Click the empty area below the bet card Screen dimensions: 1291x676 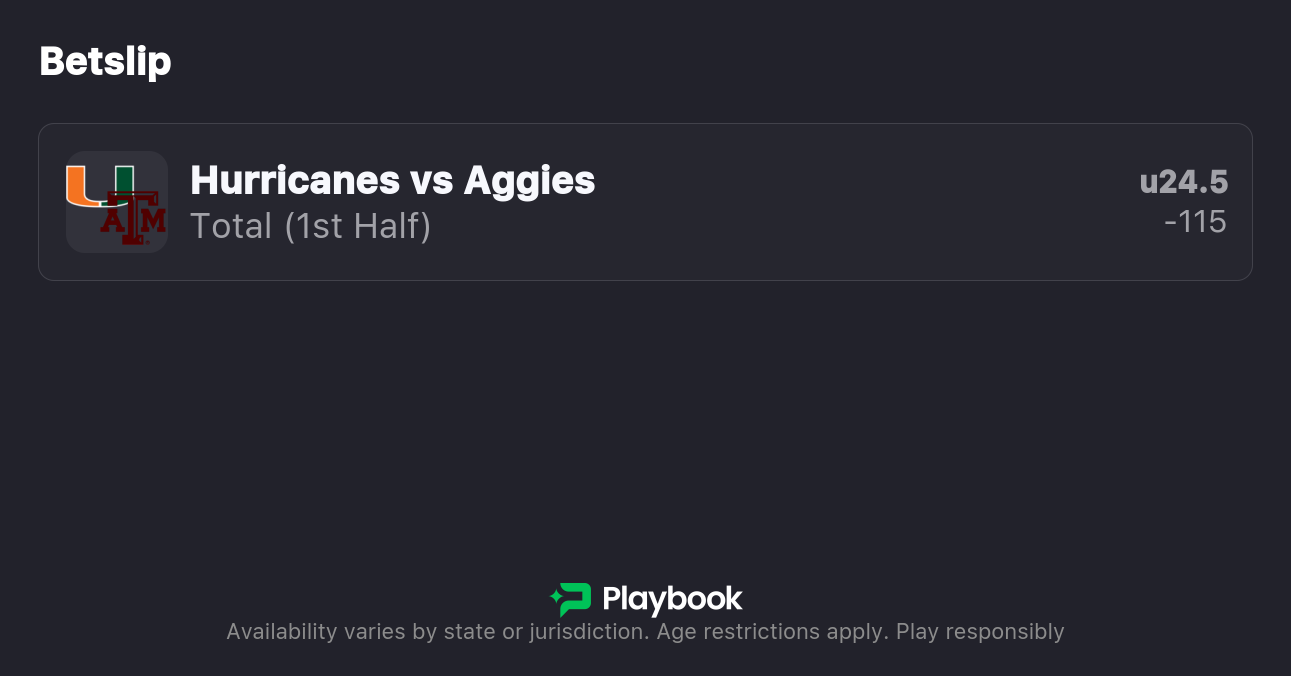(x=645, y=420)
